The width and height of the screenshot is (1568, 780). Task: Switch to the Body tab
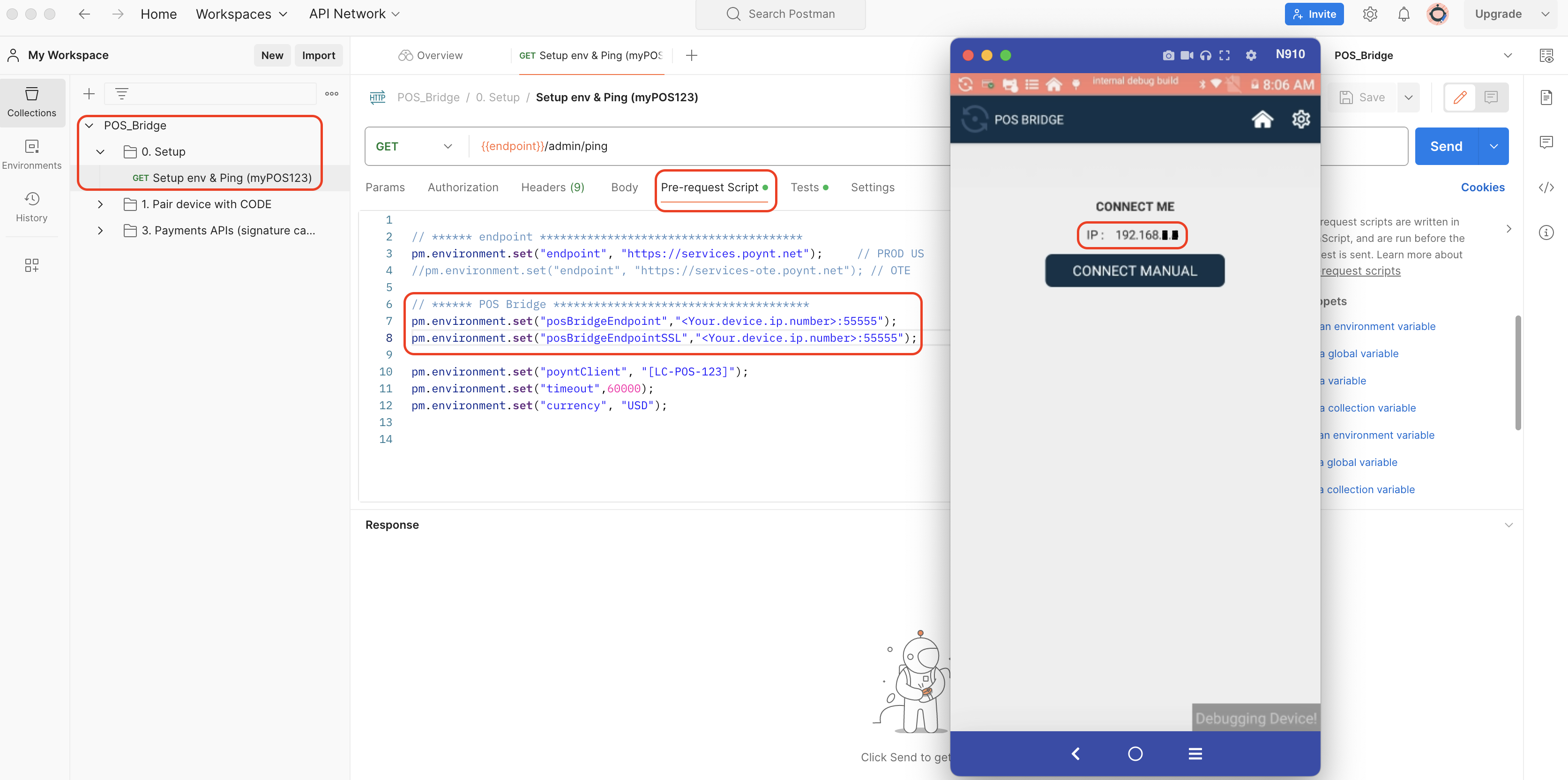625,187
